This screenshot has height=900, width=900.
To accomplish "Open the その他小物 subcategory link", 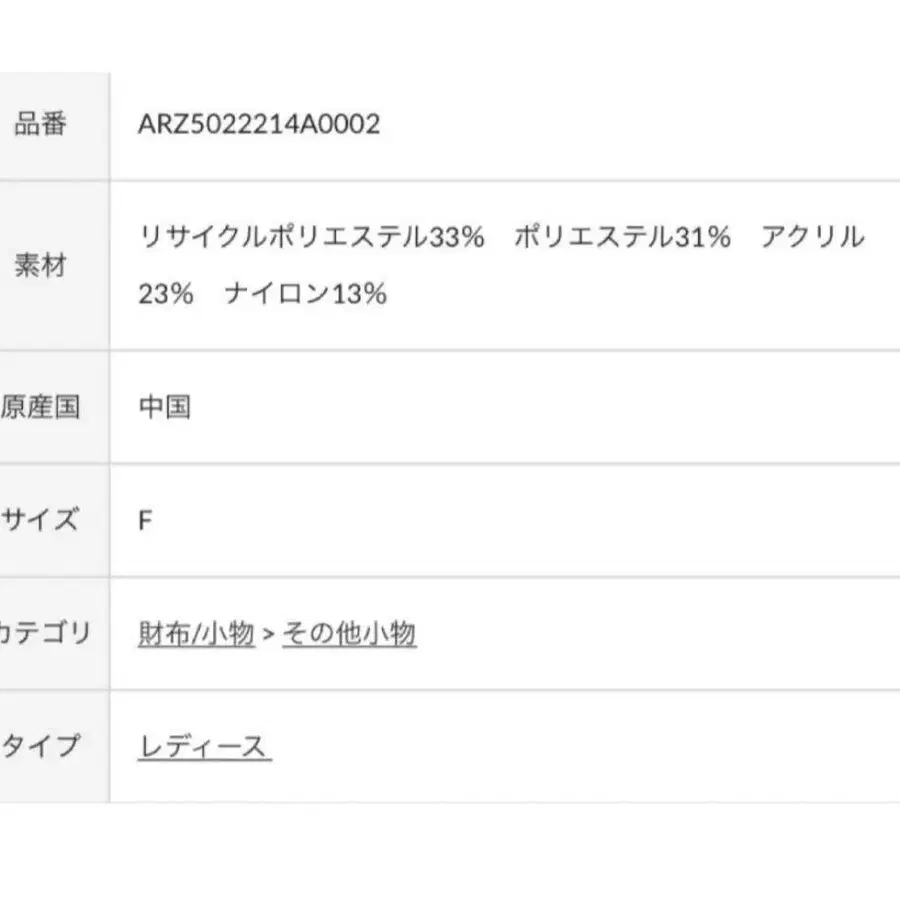I will (349, 634).
